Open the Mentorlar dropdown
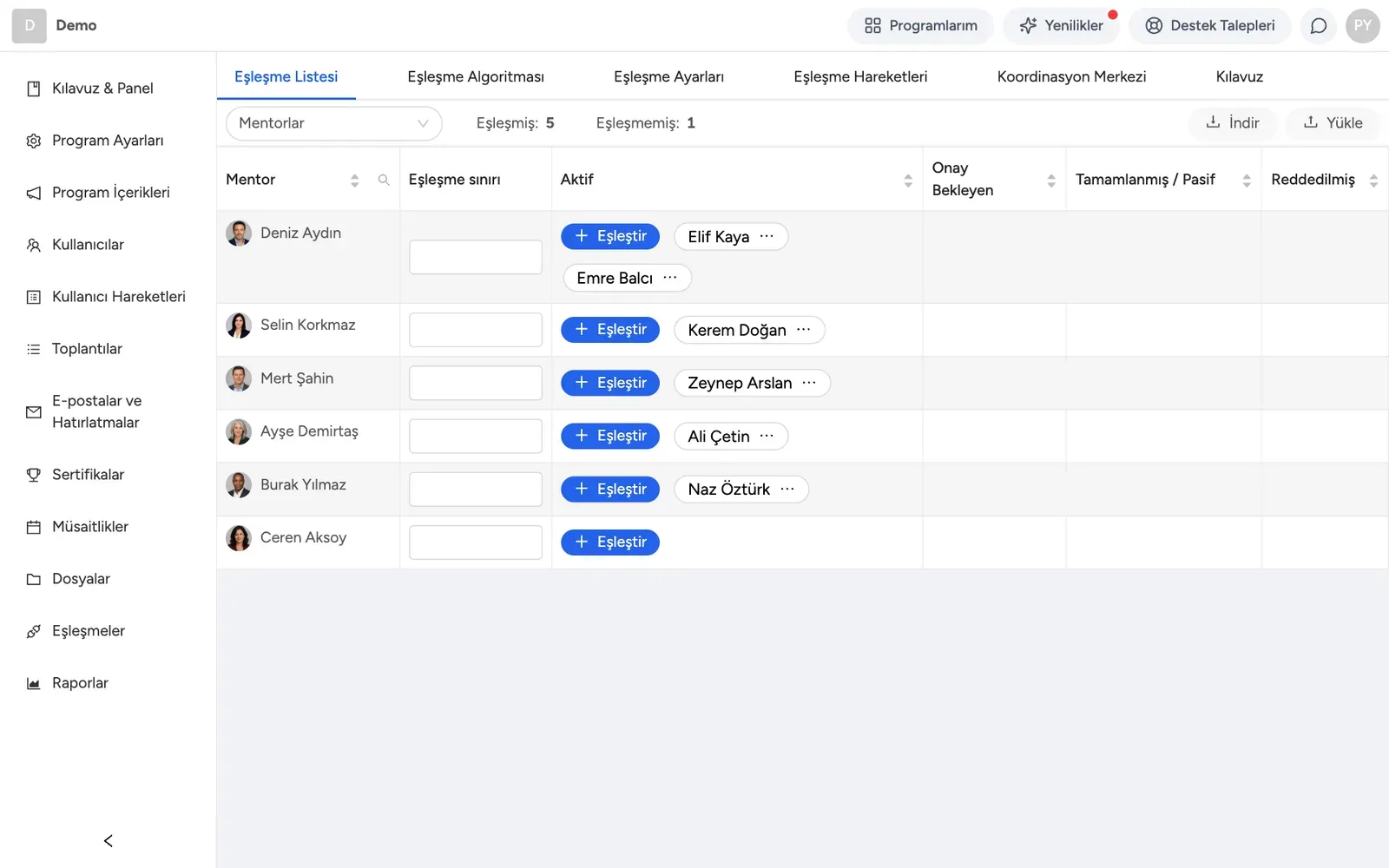 pos(334,123)
